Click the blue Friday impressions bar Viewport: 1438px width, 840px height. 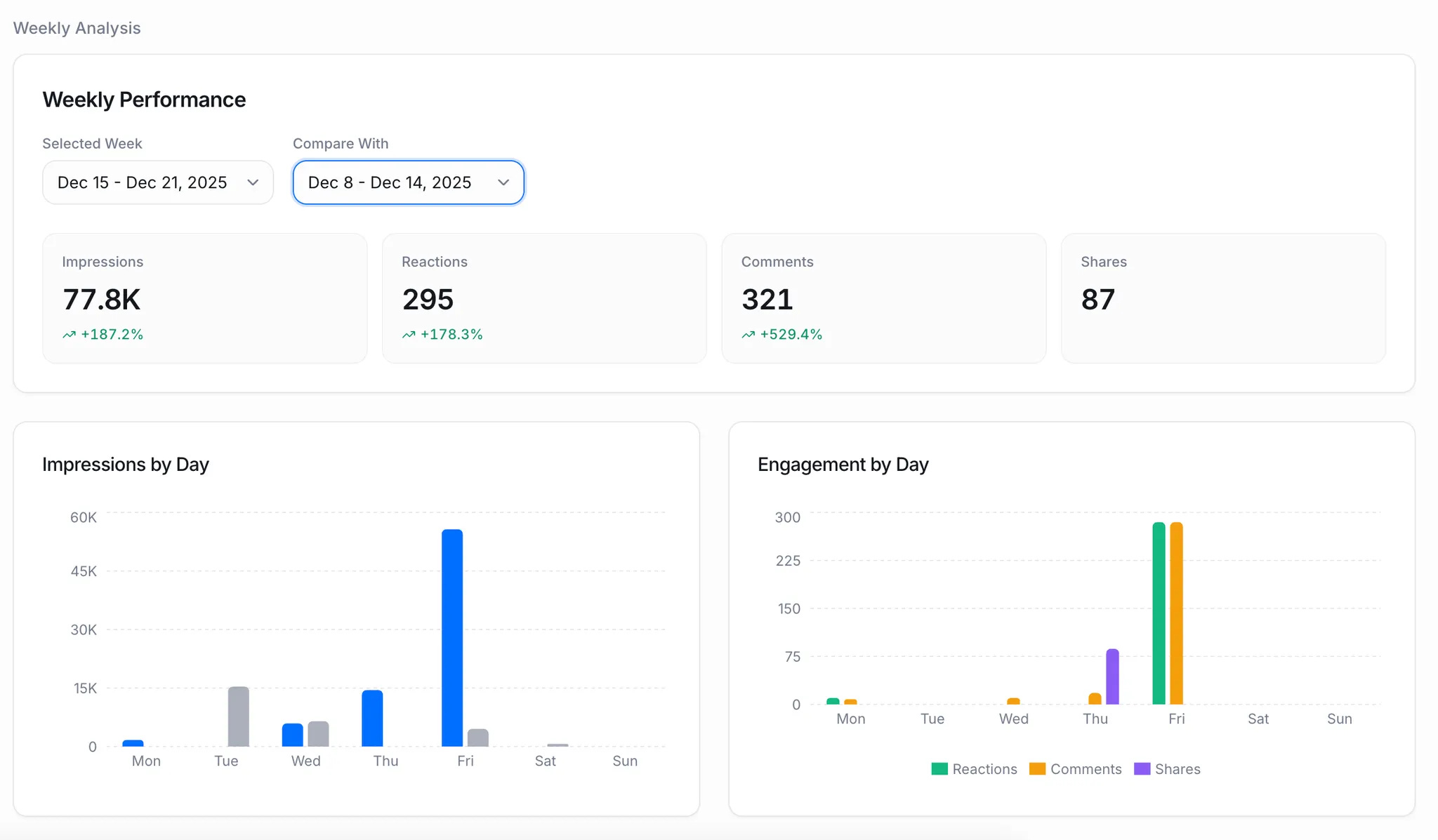452,637
